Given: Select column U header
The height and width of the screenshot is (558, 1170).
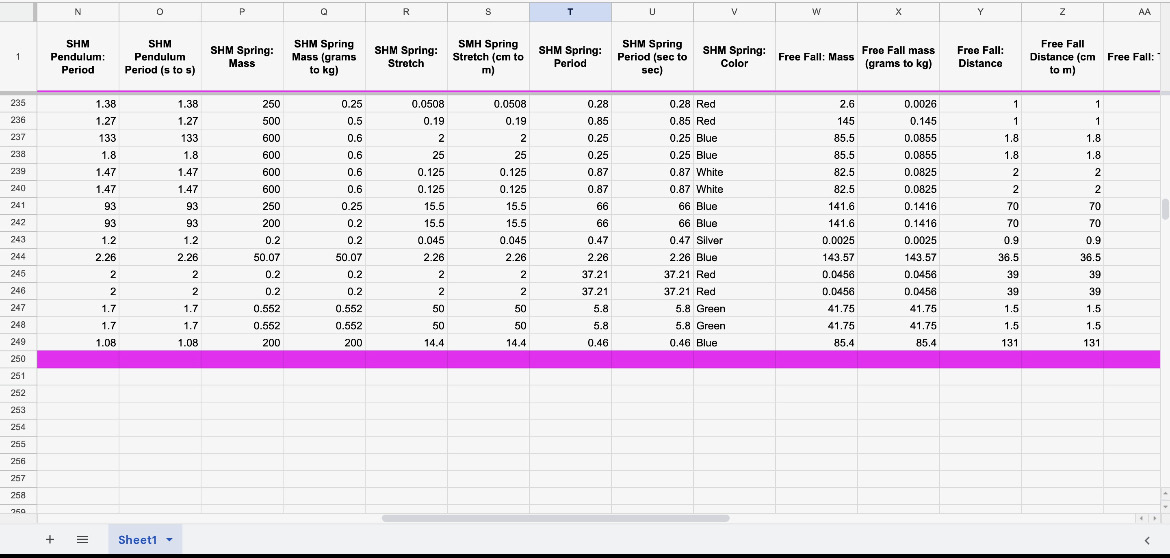Looking at the screenshot, I should point(653,12).
